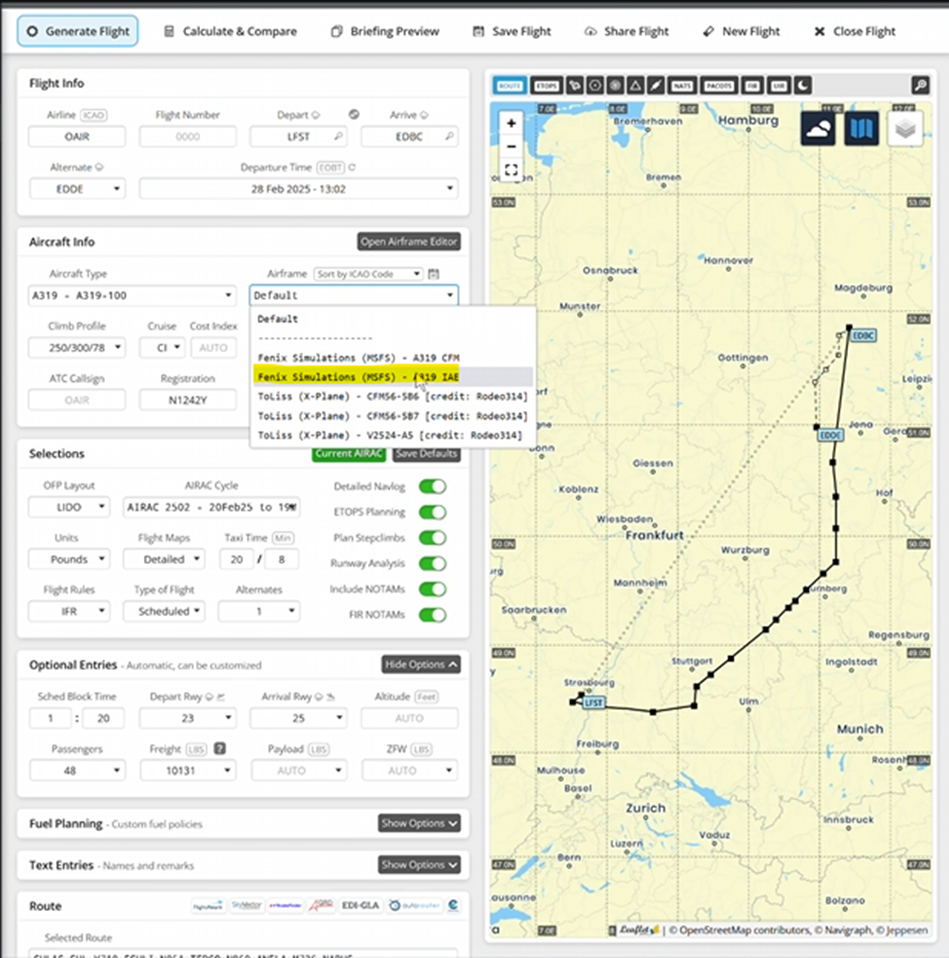
Task: Open Briefing Preview
Action: (385, 31)
